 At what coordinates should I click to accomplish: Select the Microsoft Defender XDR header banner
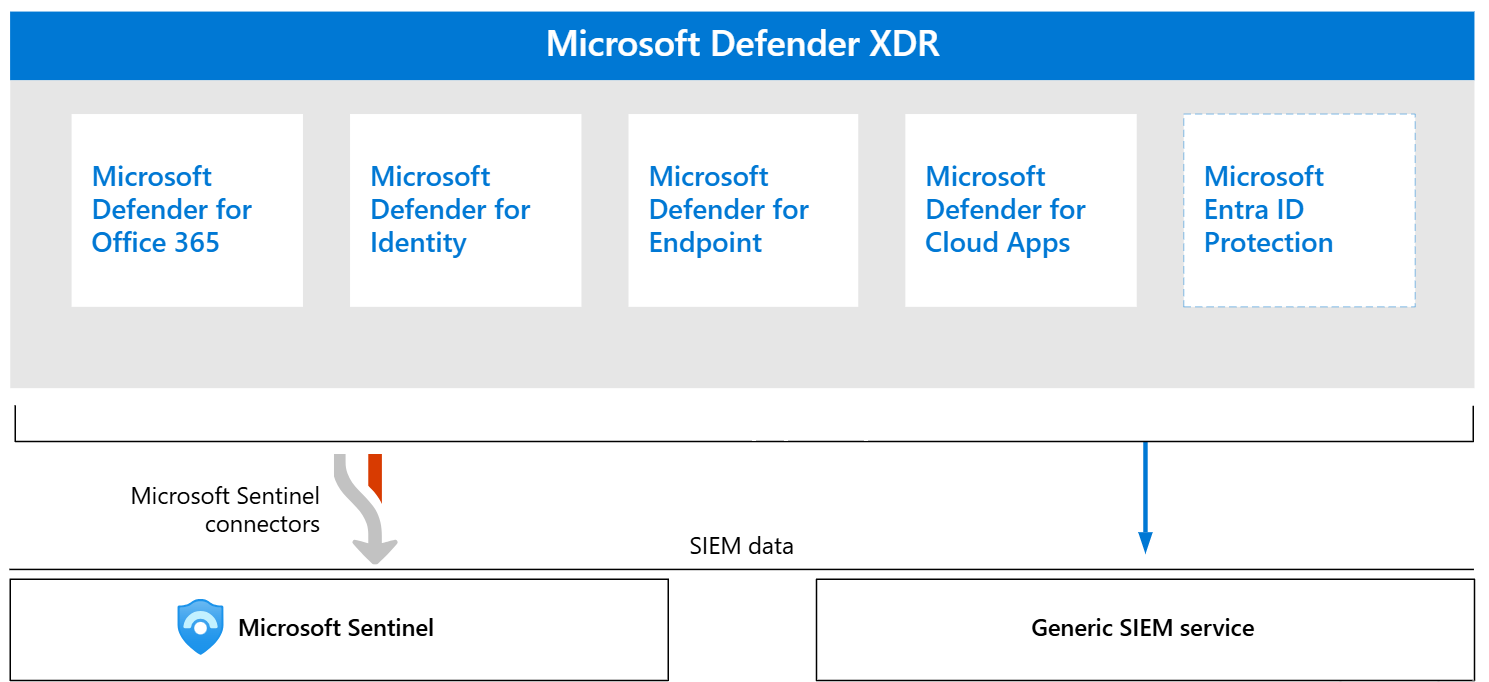point(742,45)
